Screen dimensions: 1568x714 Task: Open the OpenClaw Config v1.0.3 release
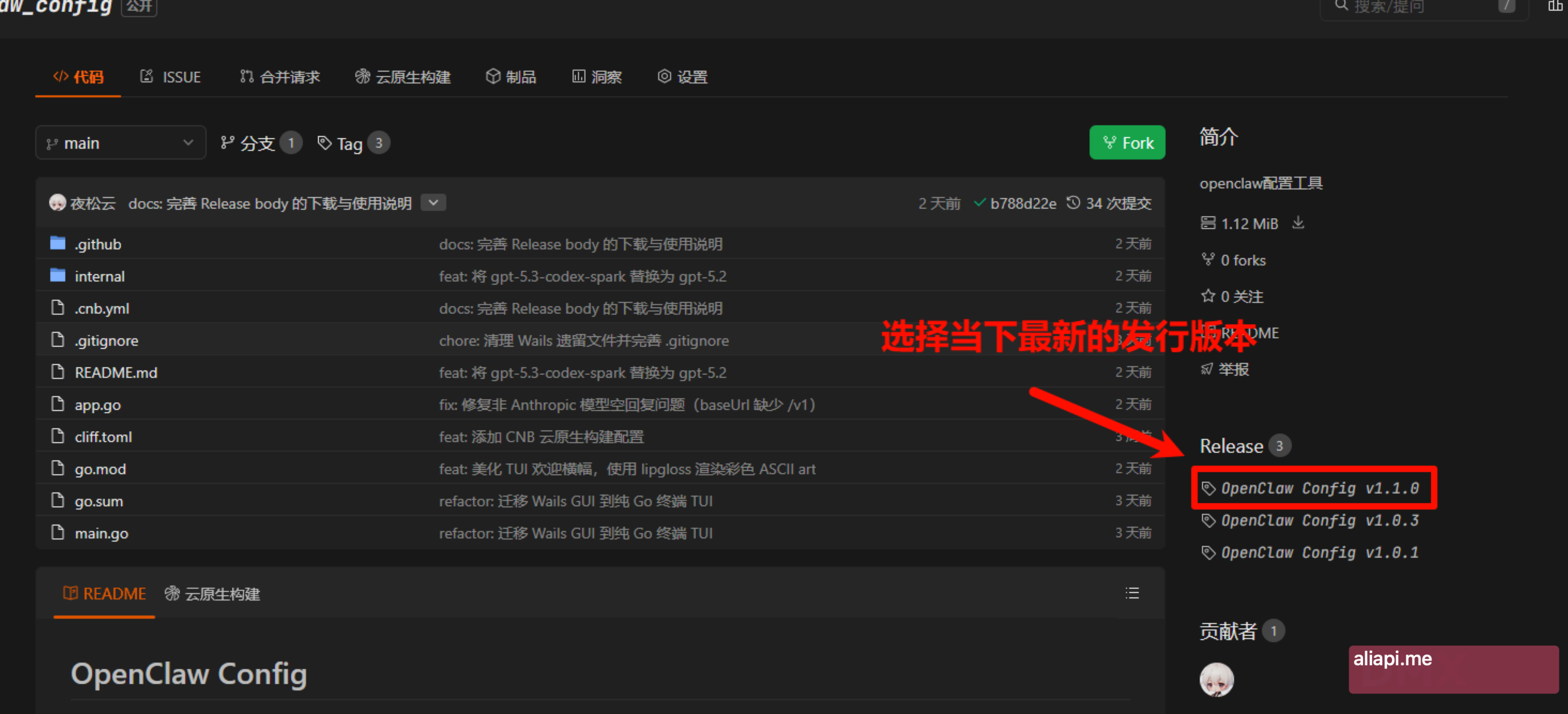pos(1320,521)
